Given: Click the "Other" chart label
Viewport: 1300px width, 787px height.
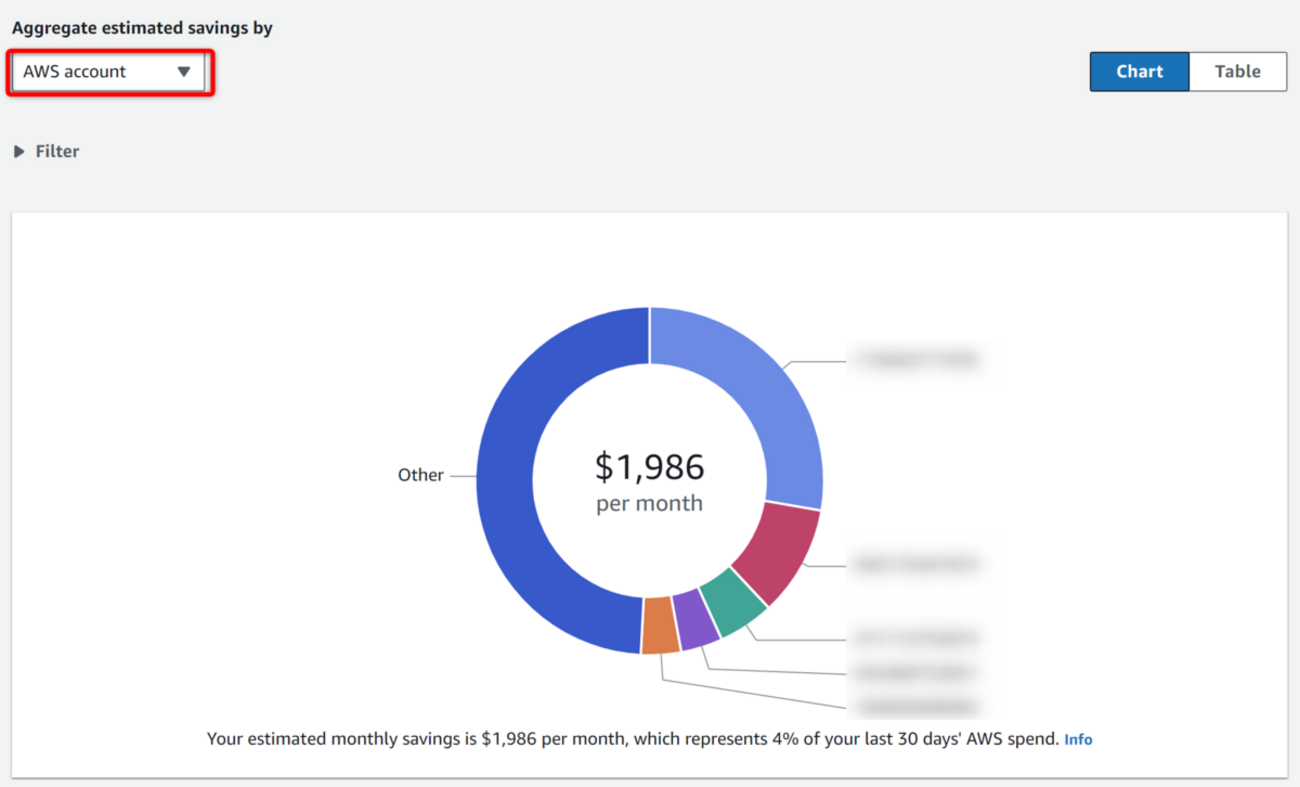Looking at the screenshot, I should click(x=420, y=476).
